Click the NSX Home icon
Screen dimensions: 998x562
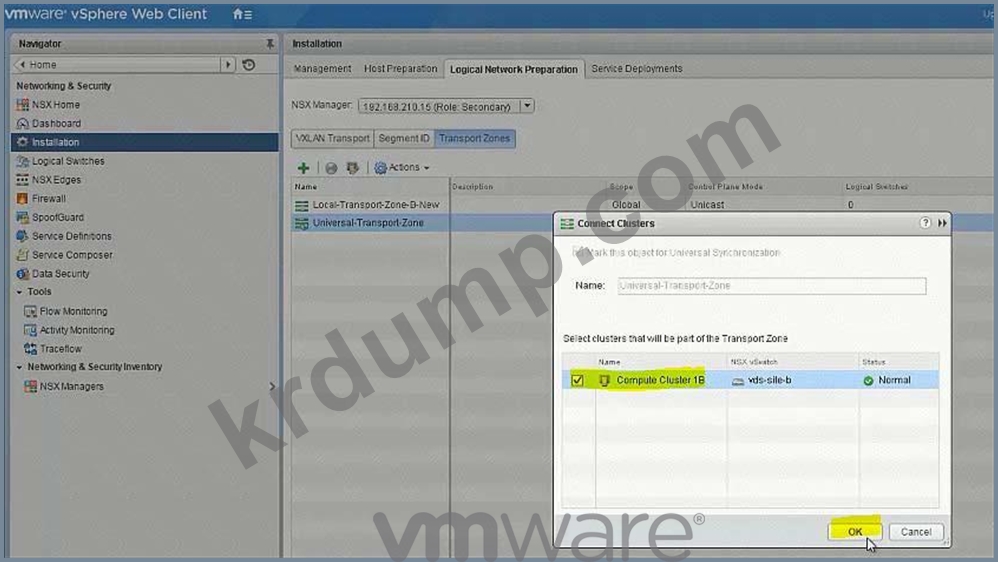[22, 104]
